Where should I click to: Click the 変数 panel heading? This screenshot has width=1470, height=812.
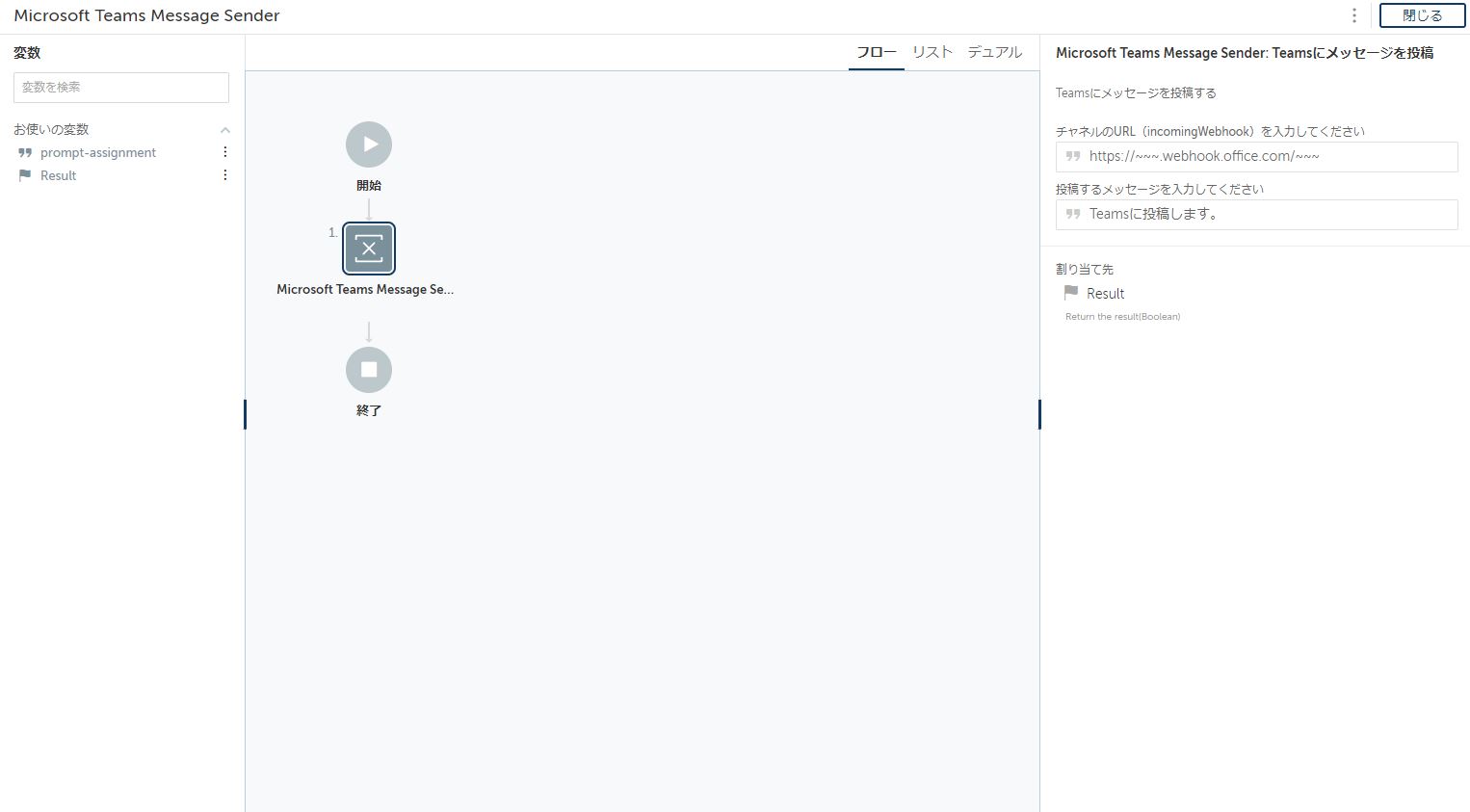point(27,53)
